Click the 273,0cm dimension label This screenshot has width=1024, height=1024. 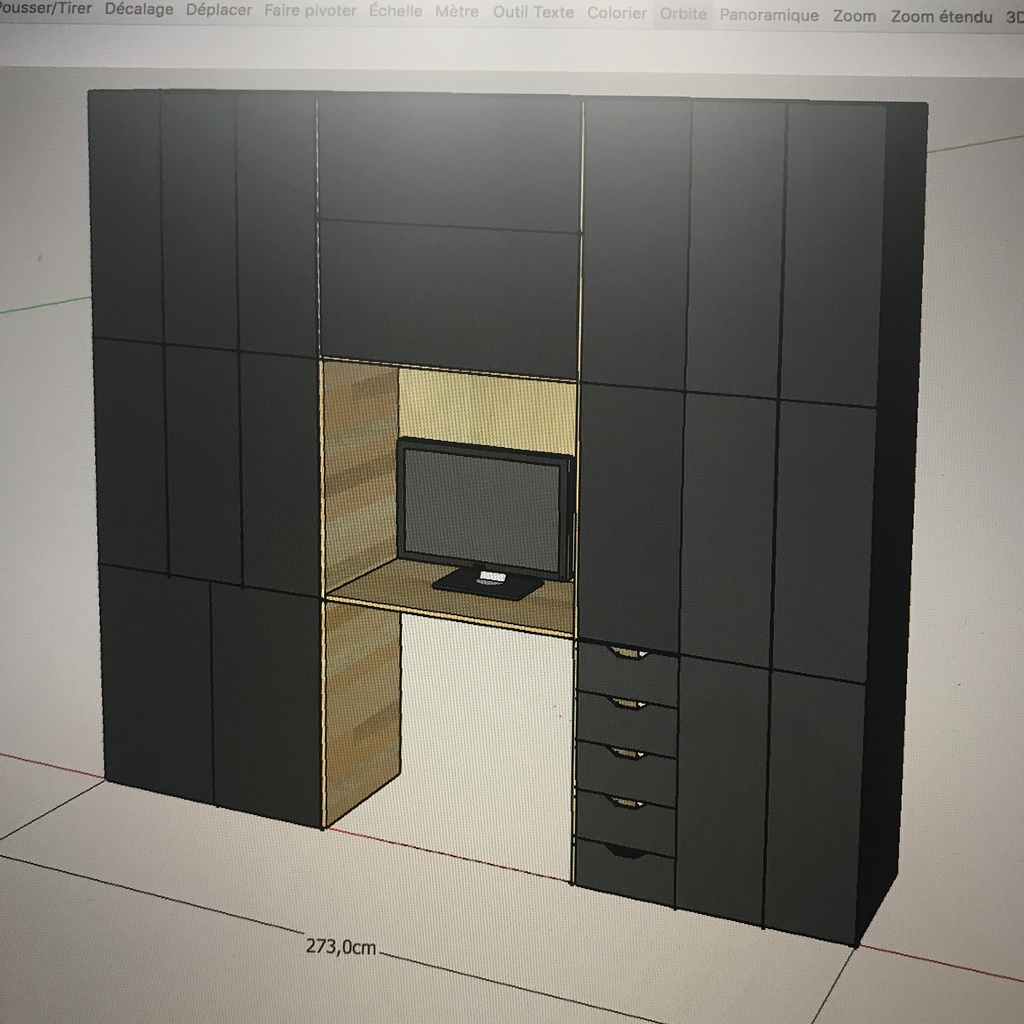[x=341, y=946]
